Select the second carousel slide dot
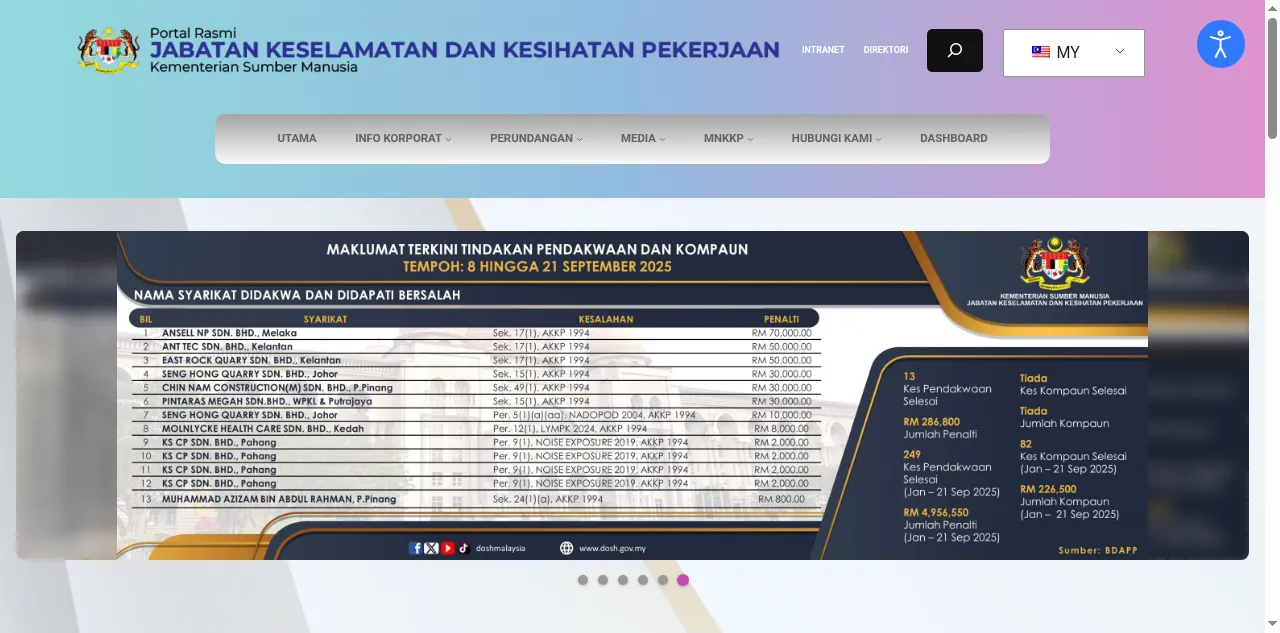The height and width of the screenshot is (633, 1280). 603,580
